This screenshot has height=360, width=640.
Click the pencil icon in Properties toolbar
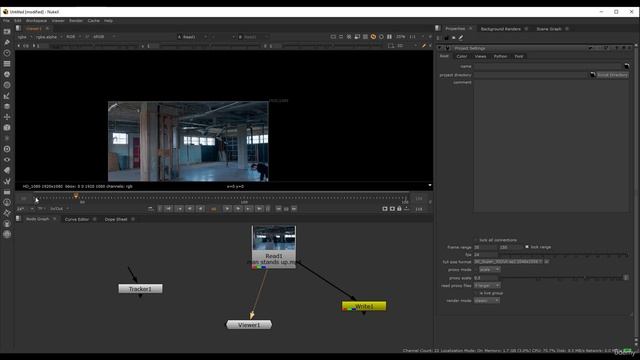pos(461,38)
